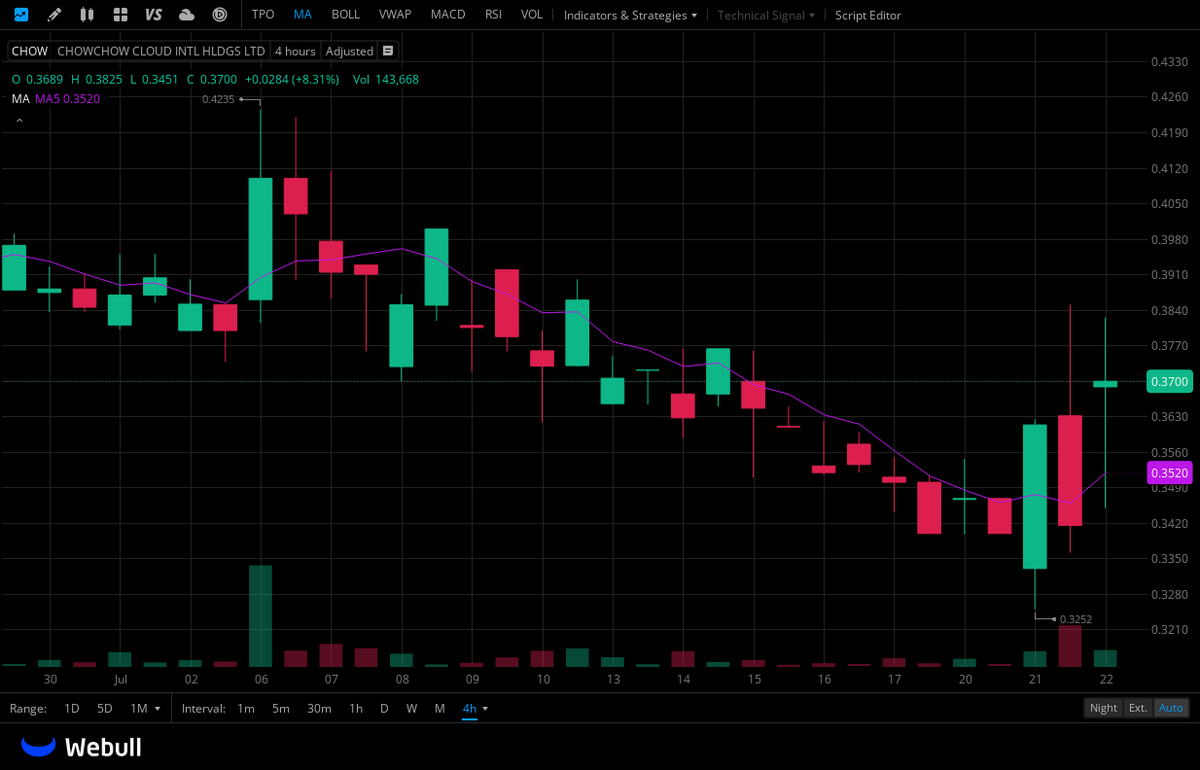Click the 22 date axis label

(1105, 680)
